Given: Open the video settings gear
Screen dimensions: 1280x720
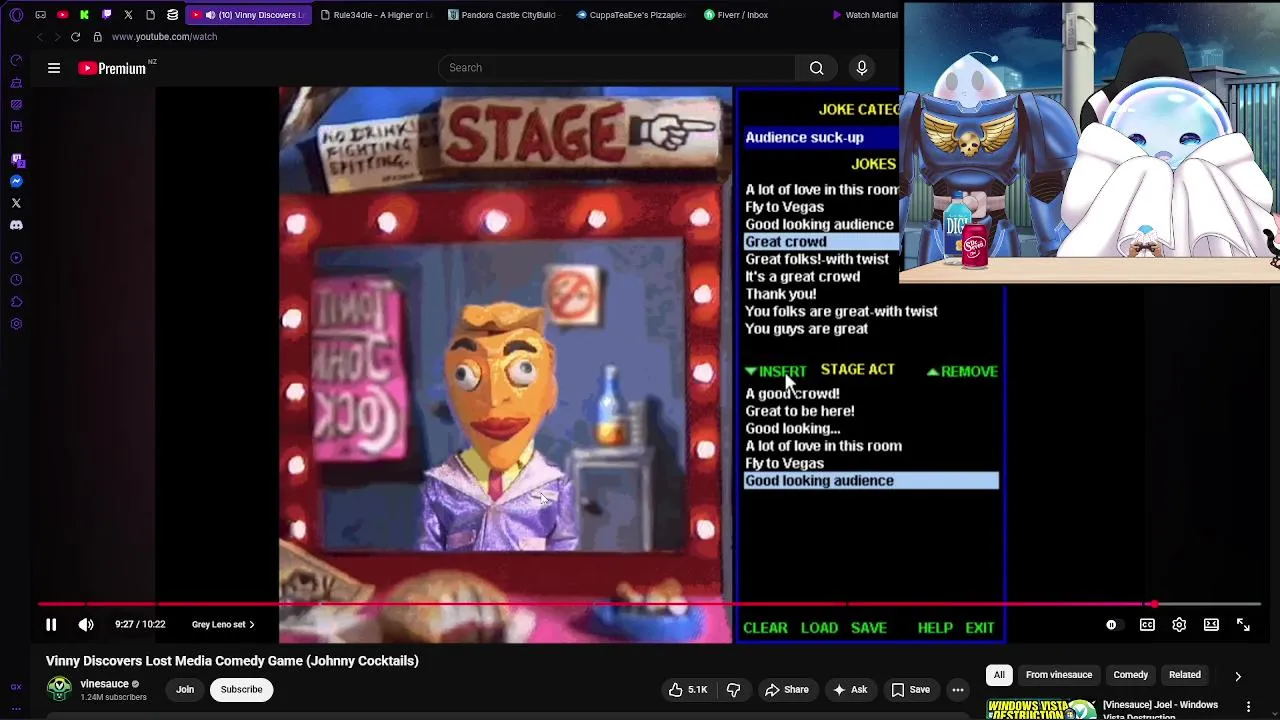Looking at the screenshot, I should coord(1179,625).
